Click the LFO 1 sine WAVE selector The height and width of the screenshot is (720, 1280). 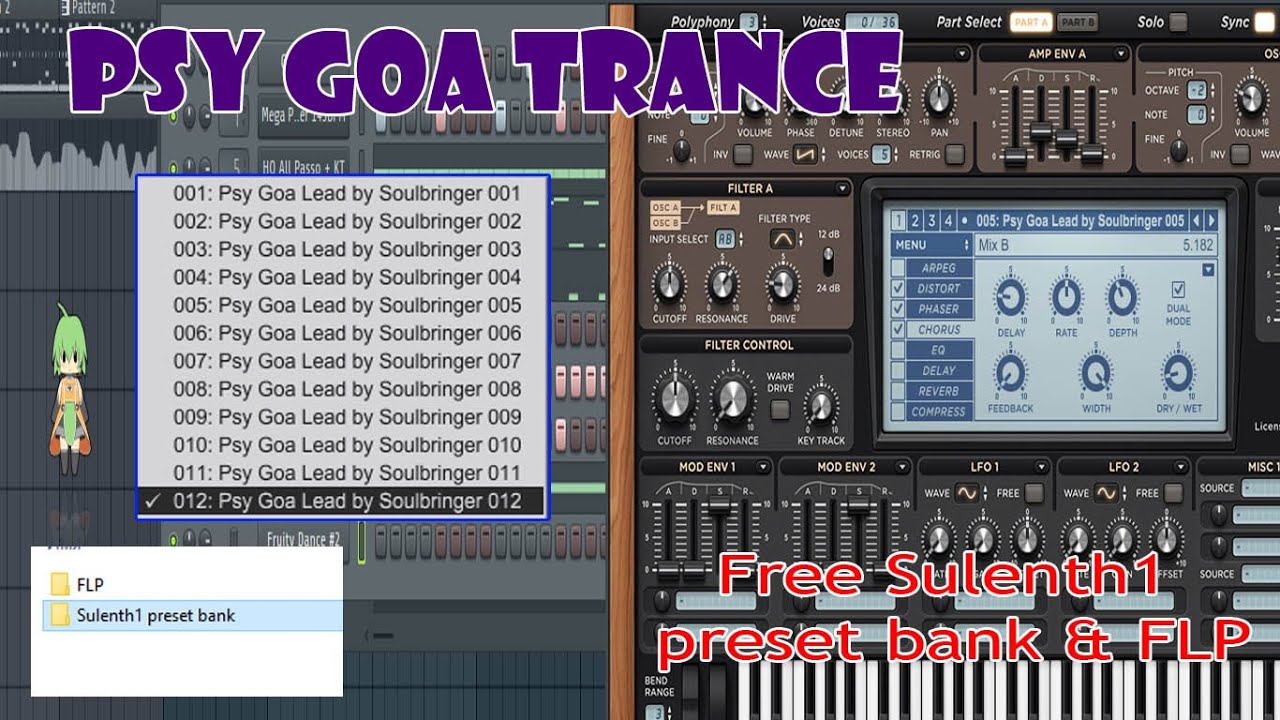(x=966, y=493)
